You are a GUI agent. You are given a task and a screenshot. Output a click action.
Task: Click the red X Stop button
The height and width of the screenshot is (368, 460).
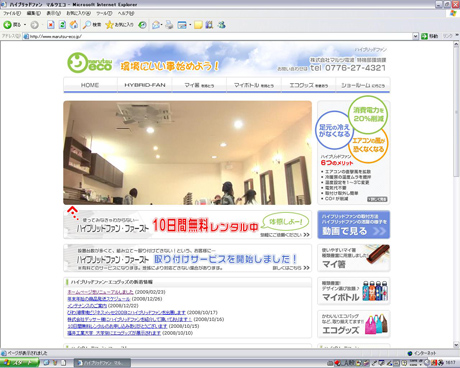[50, 25]
